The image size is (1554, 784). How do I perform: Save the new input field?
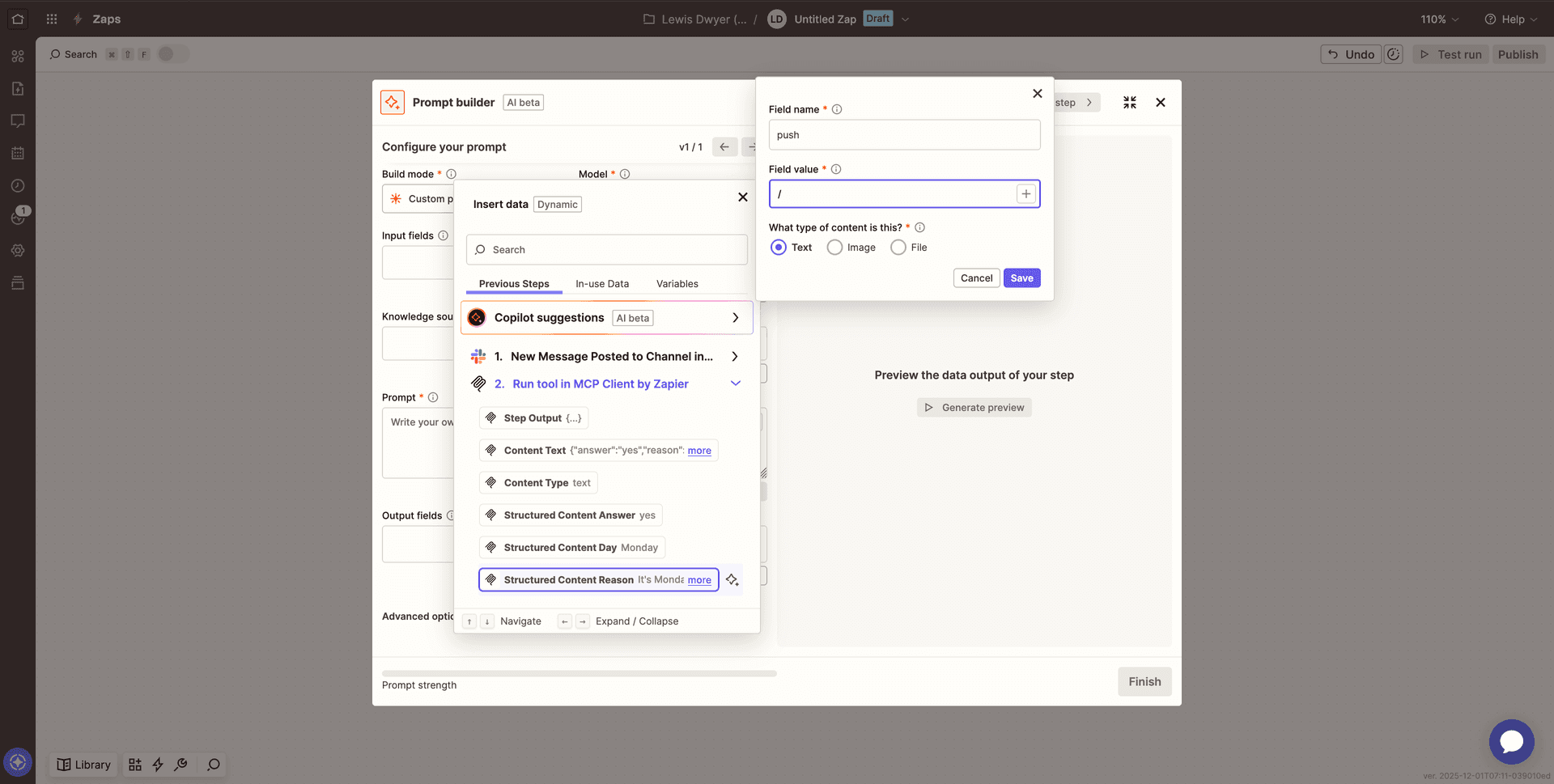(1021, 278)
